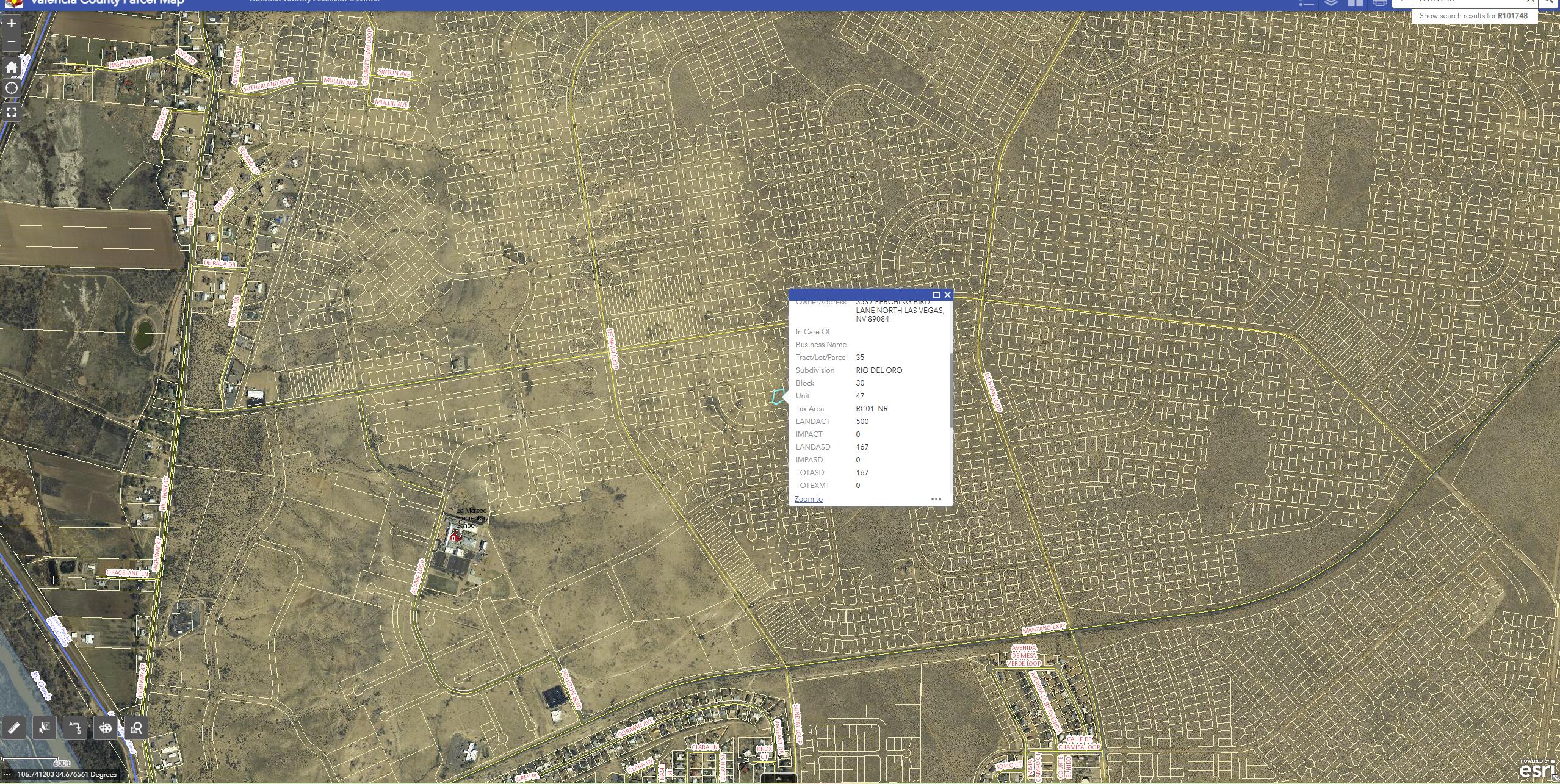Click the LANDACT value 500

pos(862,422)
